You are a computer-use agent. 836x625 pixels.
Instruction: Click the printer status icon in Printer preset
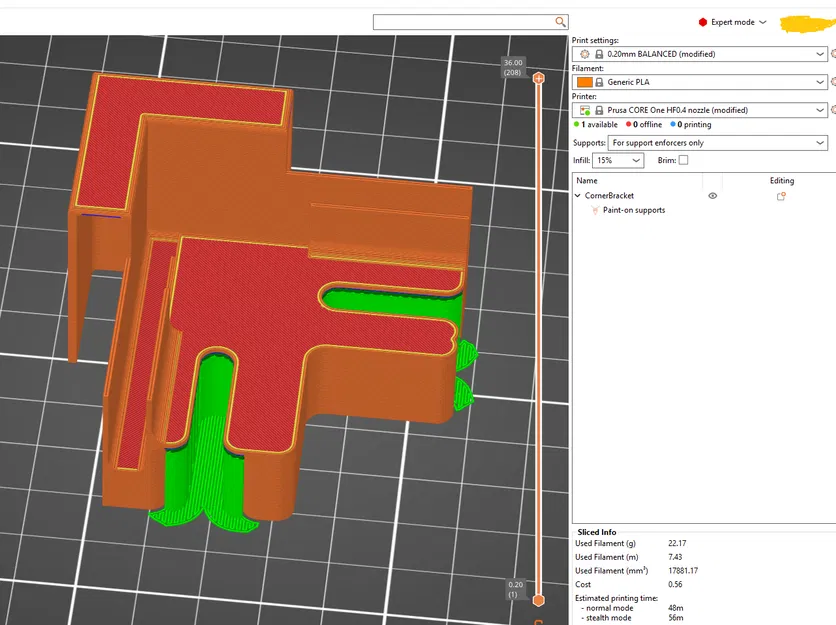point(585,110)
